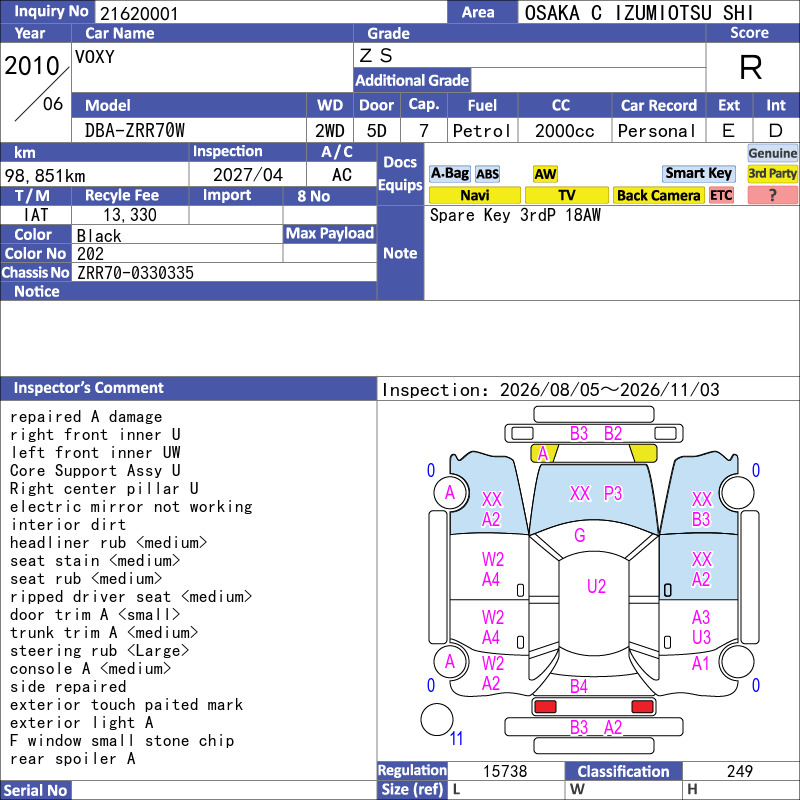Image resolution: width=800 pixels, height=800 pixels.
Task: Click inspection period 2026/08/05~2026/11/03
Action: (609, 390)
